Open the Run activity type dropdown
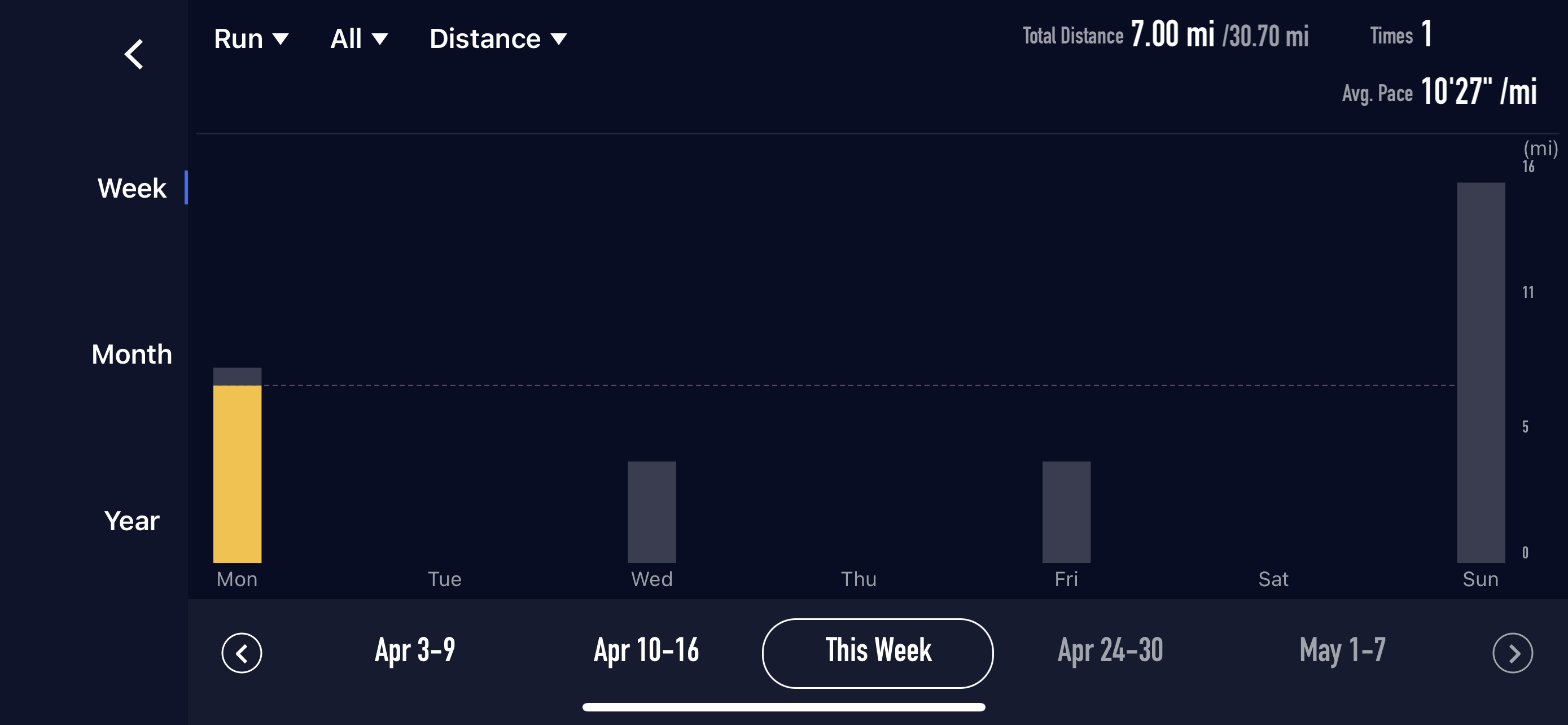 (x=251, y=39)
